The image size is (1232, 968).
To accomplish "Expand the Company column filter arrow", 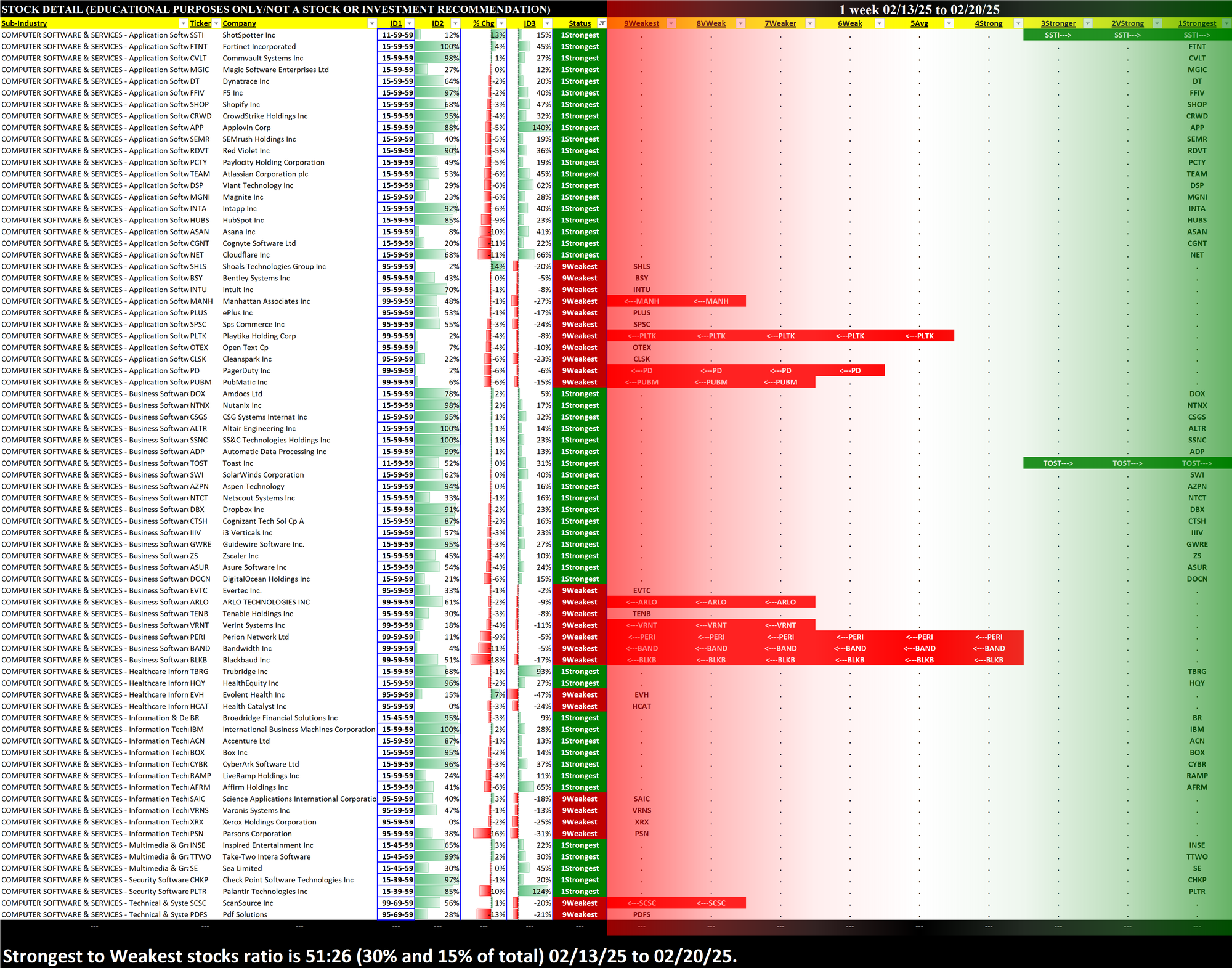I will pos(371,23).
